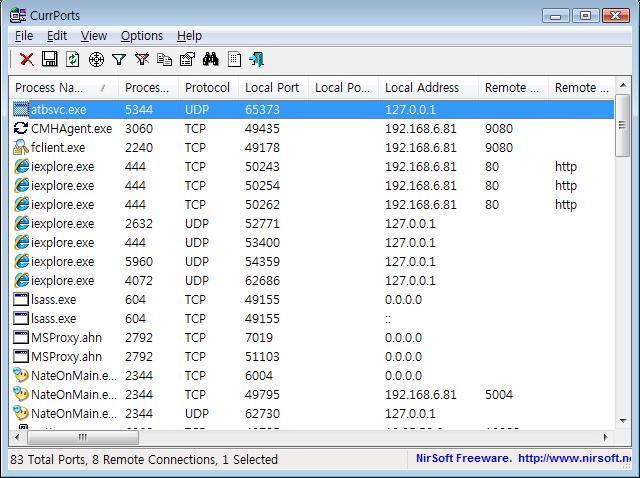Click remote port 5004 cell
Screen dimensions: 640x478
coord(499,394)
